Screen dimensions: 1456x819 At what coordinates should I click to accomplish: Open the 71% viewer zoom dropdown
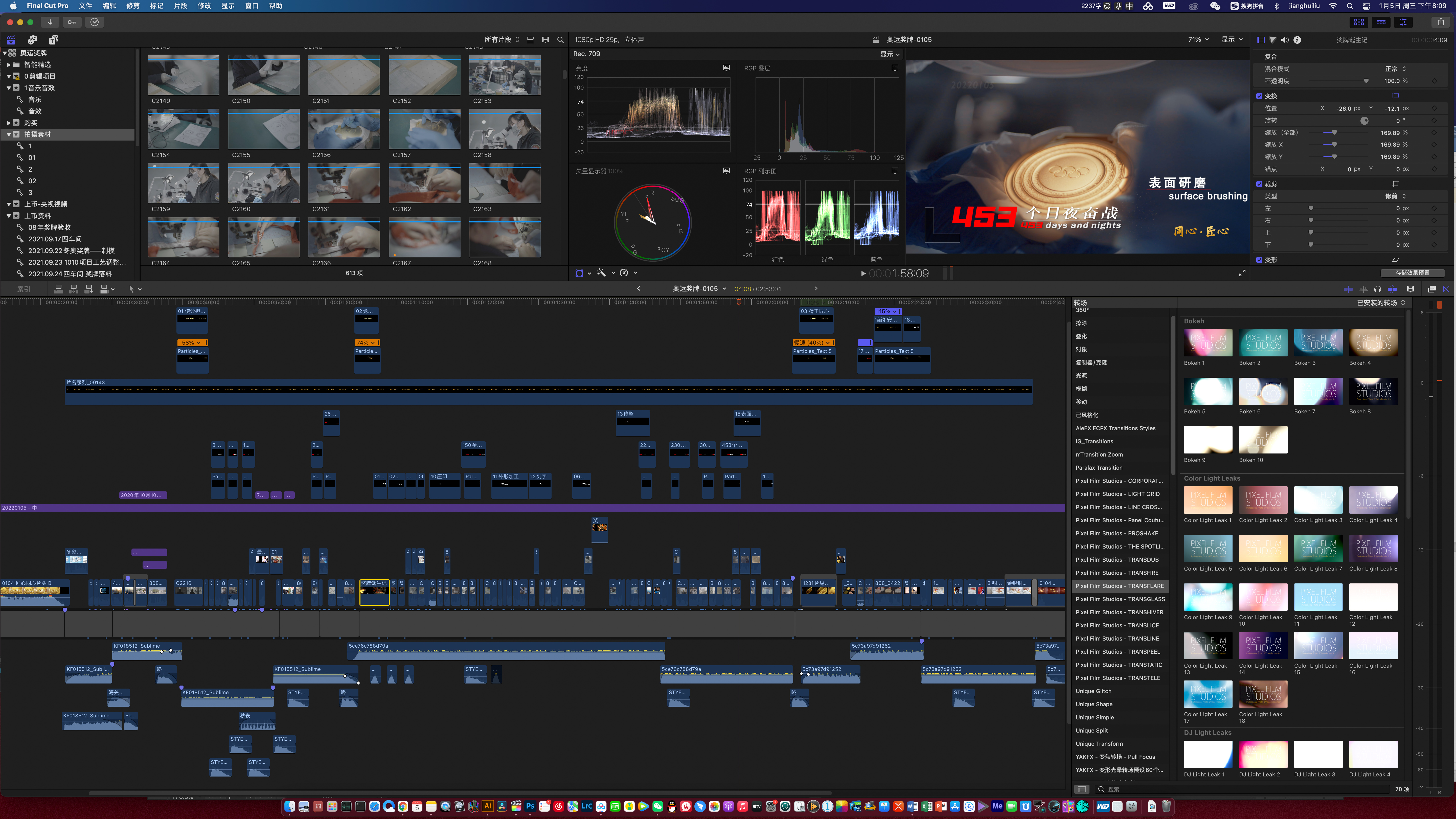click(1198, 40)
